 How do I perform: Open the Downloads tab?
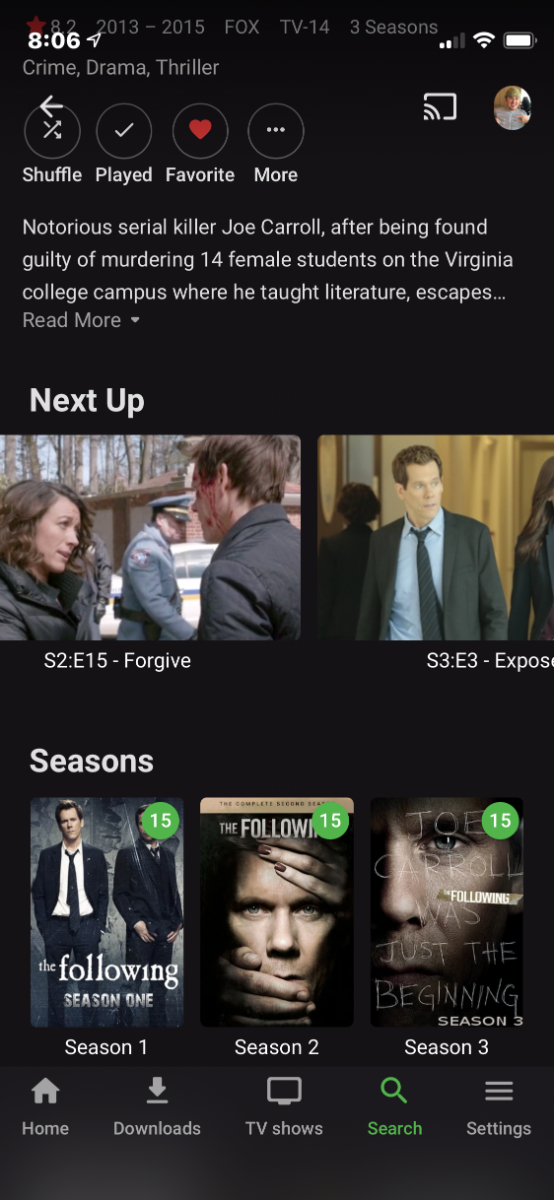pos(157,1108)
